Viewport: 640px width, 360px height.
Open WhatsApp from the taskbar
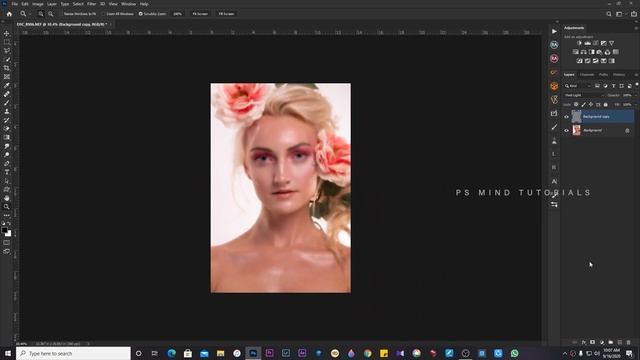pyautogui.click(x=514, y=353)
